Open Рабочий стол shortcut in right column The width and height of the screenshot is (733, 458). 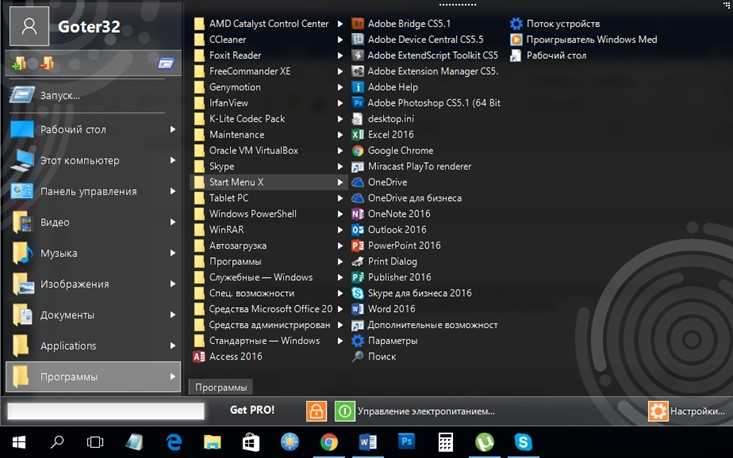548,55
